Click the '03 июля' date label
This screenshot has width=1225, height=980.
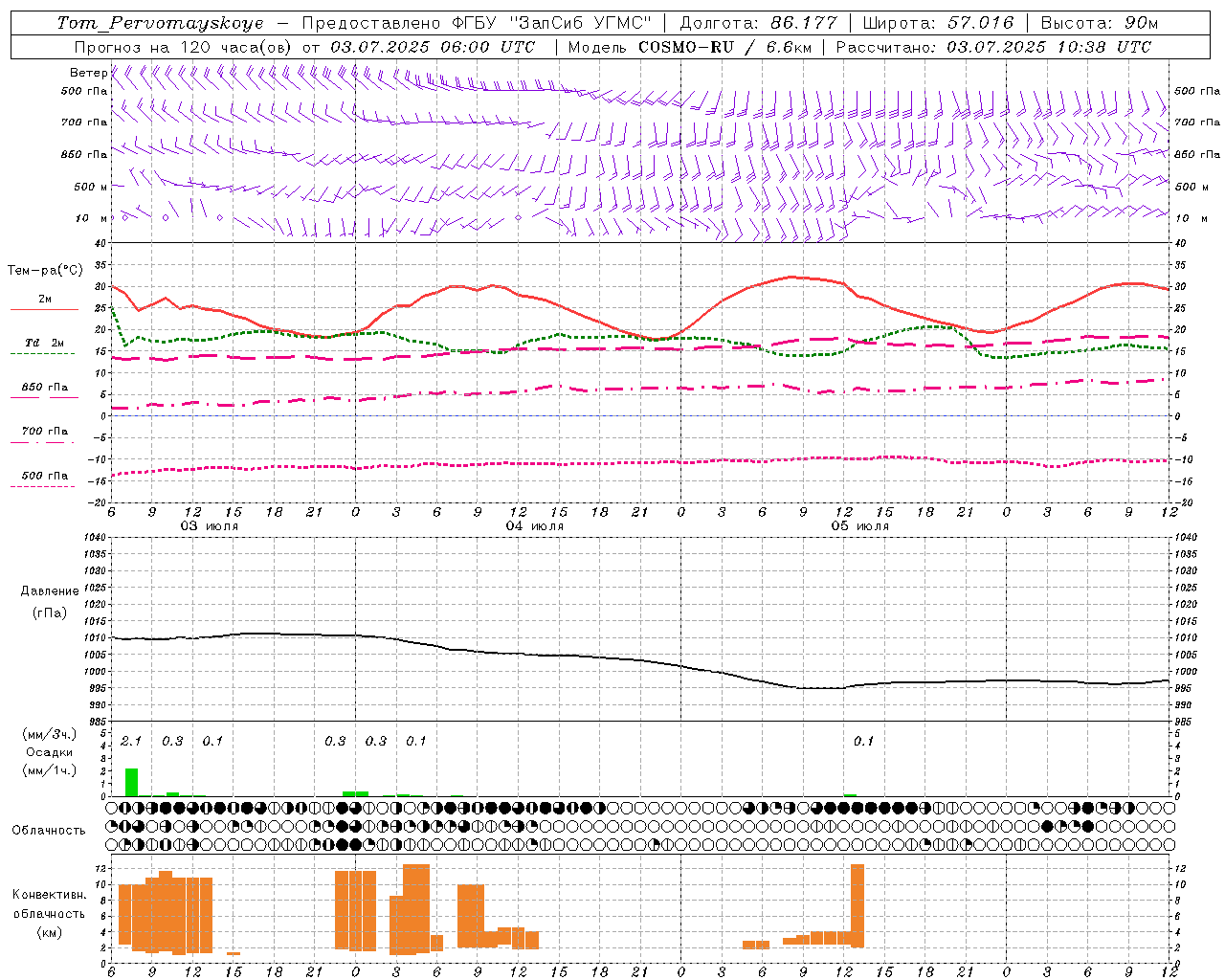[x=210, y=525]
